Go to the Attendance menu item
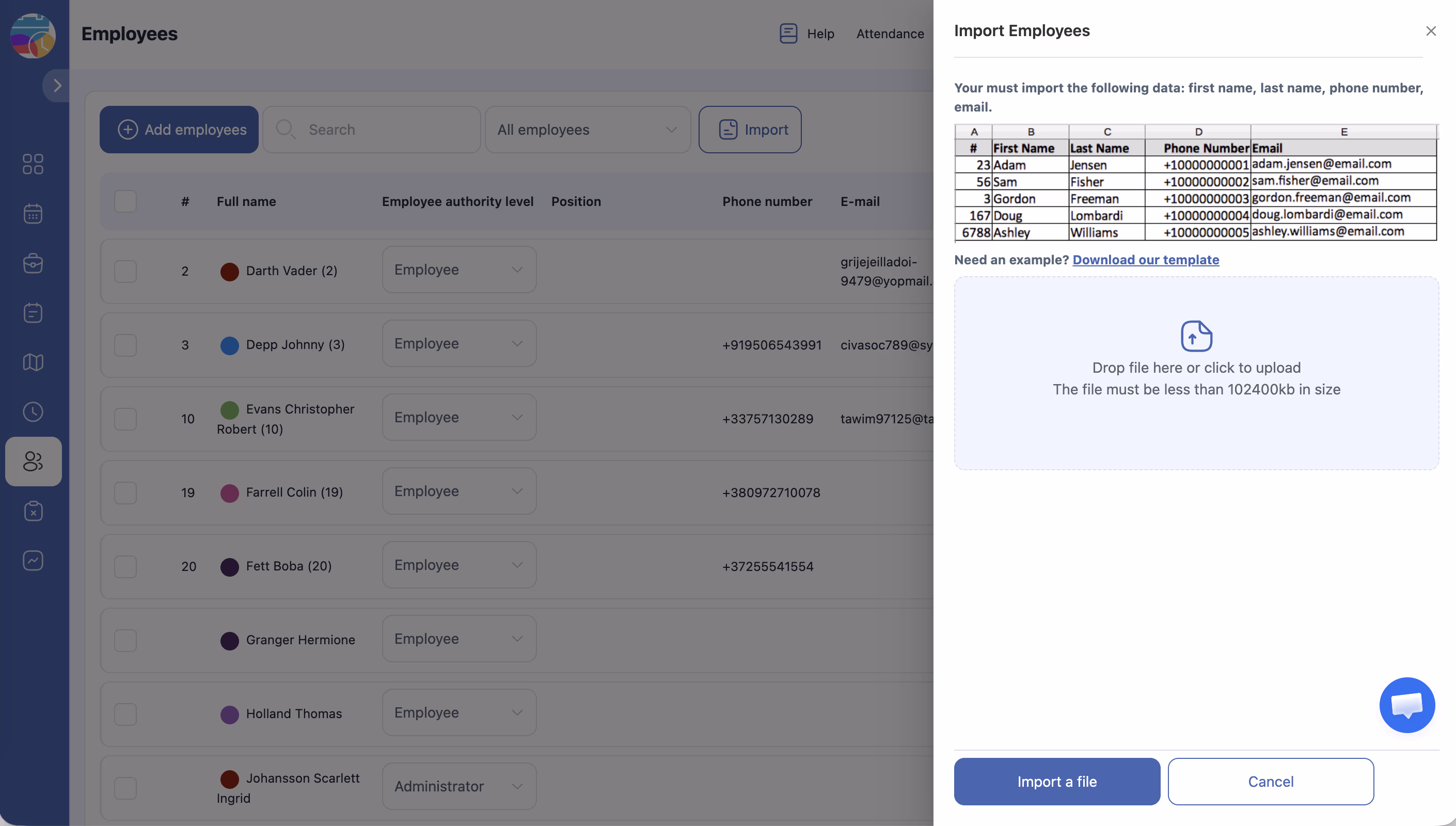This screenshot has width=1456, height=826. click(890, 34)
